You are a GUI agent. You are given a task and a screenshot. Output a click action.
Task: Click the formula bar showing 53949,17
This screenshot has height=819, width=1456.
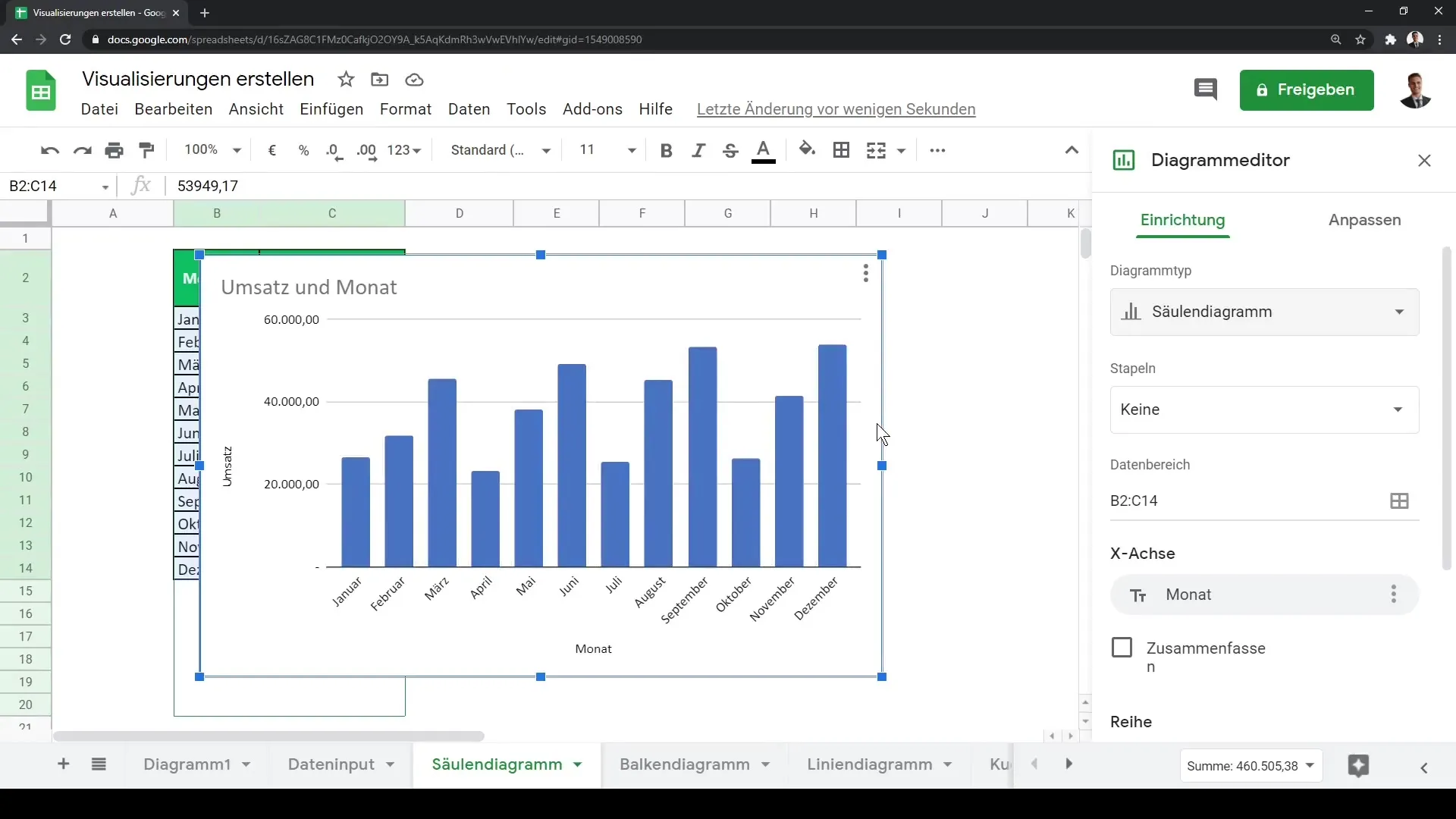click(629, 186)
